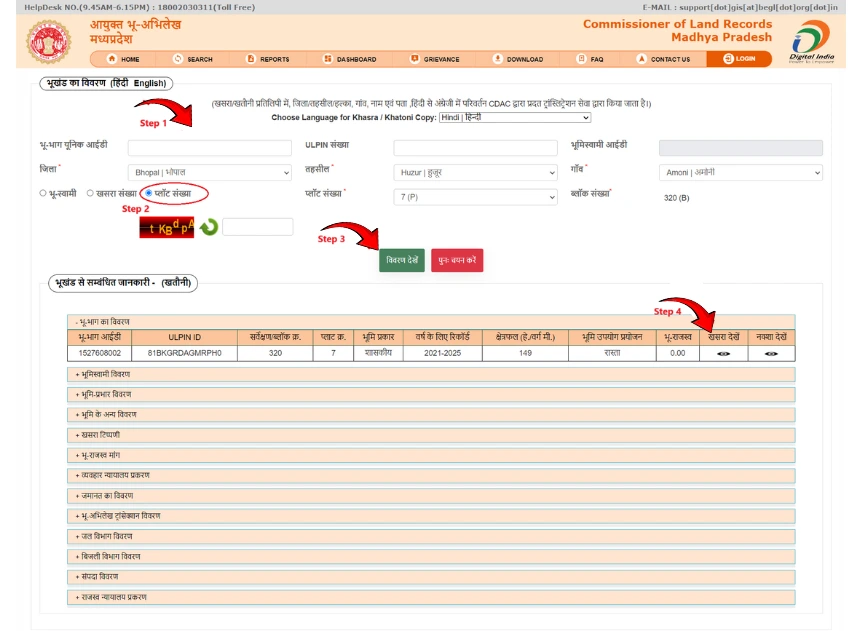Switch to हिंदी in the भूखंड का विवरण header
868x631 pixels.
tap(120, 83)
